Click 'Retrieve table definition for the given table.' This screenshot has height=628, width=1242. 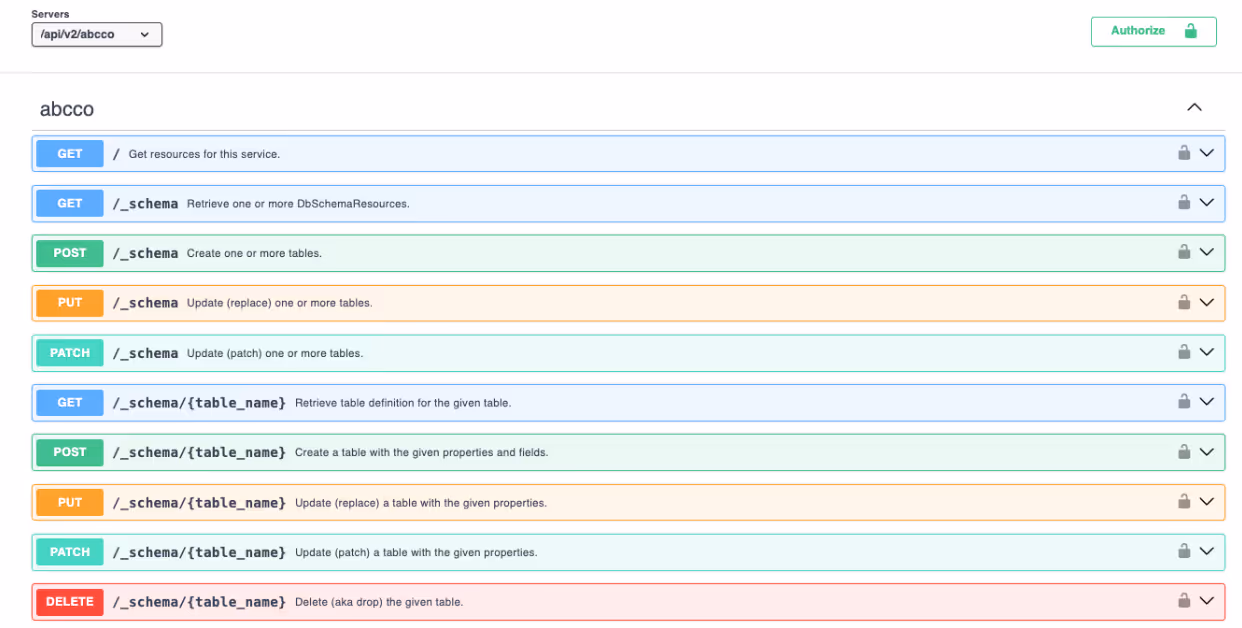coord(403,403)
